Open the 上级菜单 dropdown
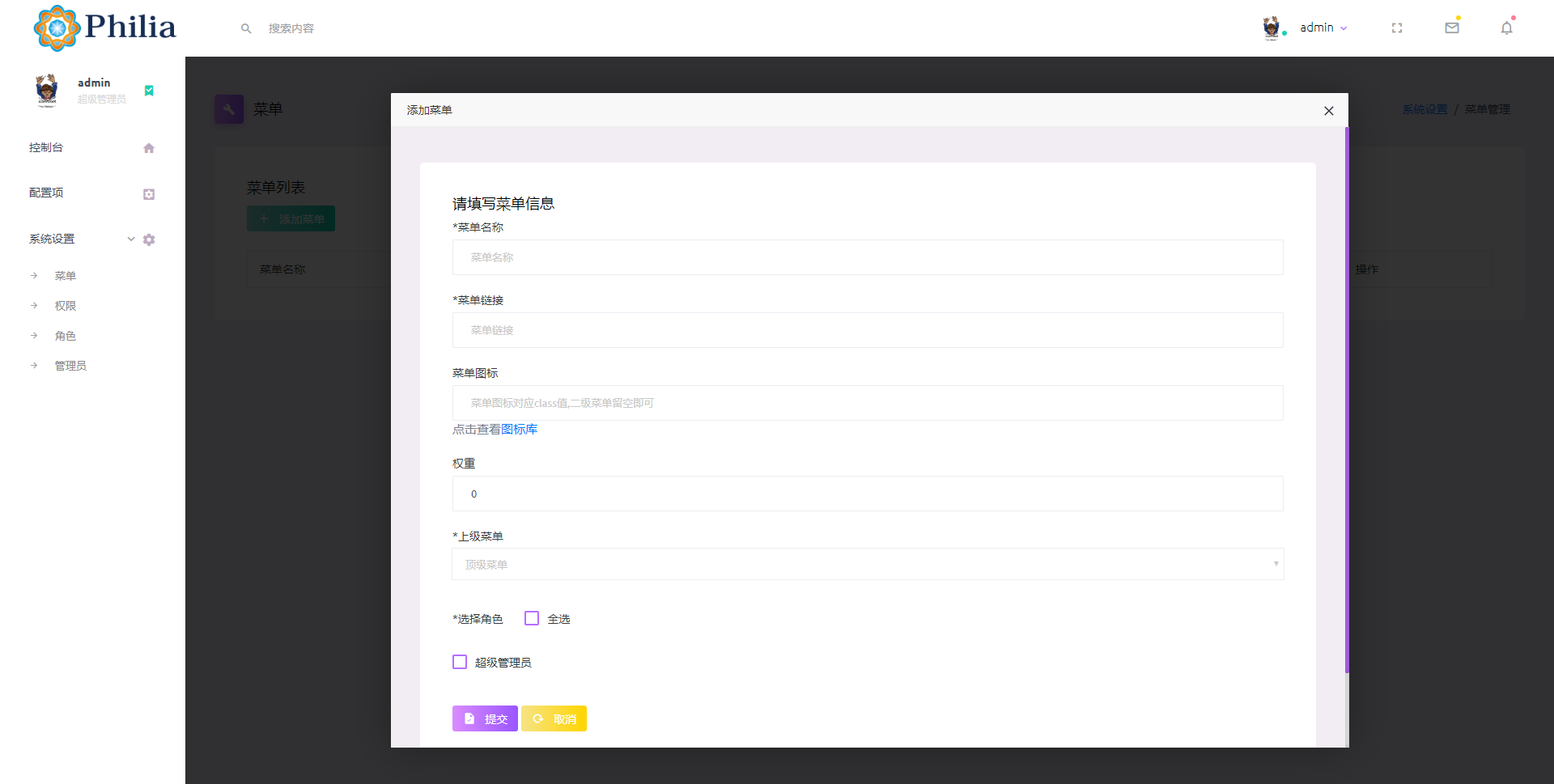 pyautogui.click(x=868, y=564)
